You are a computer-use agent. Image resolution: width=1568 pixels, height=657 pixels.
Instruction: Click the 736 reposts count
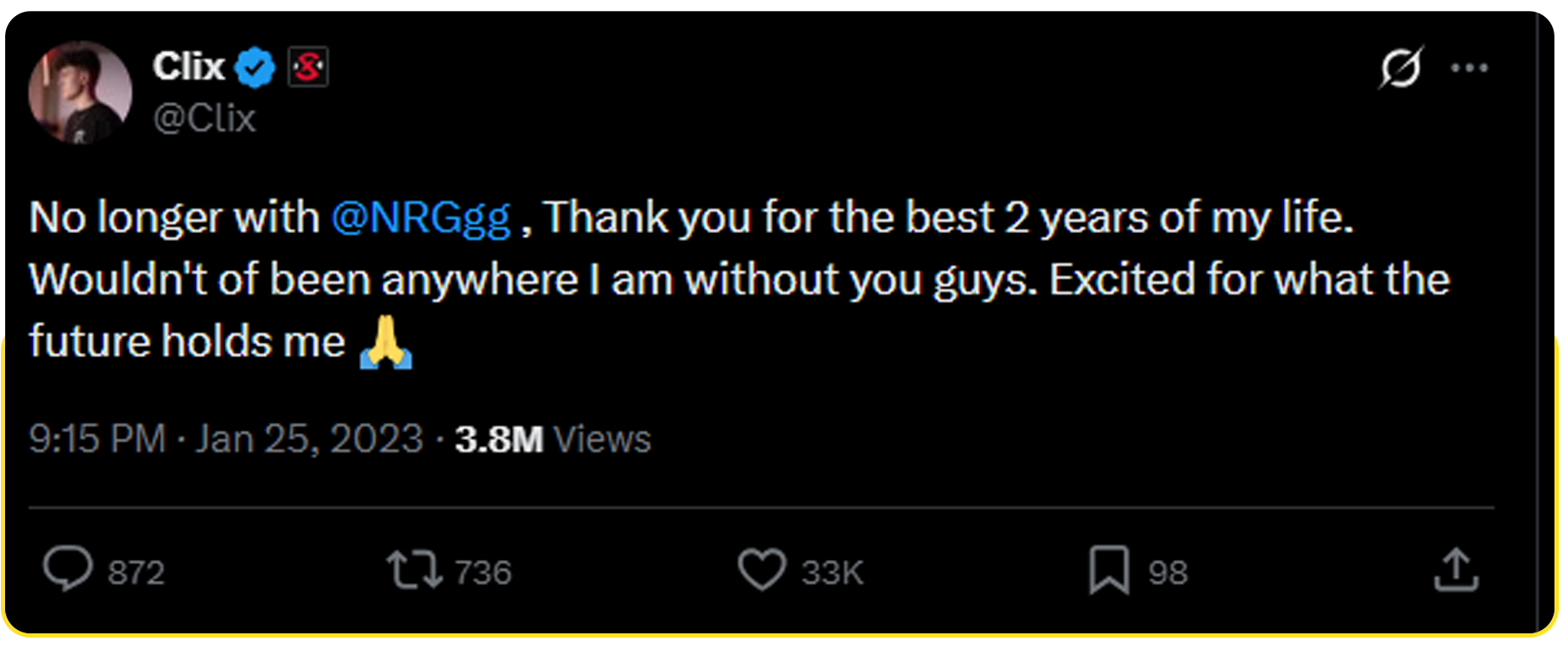483,573
